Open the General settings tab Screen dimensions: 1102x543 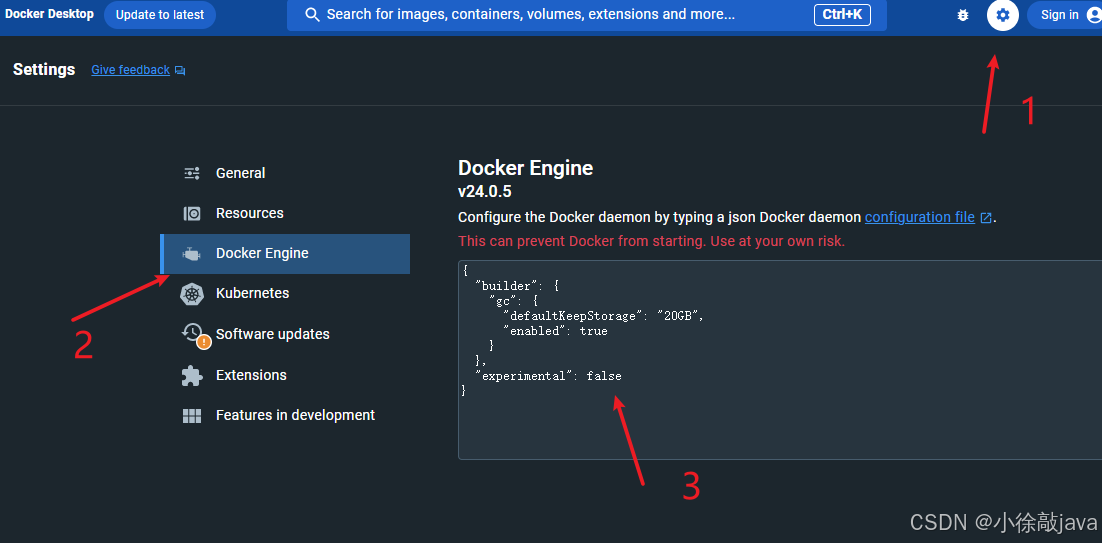[285, 173]
